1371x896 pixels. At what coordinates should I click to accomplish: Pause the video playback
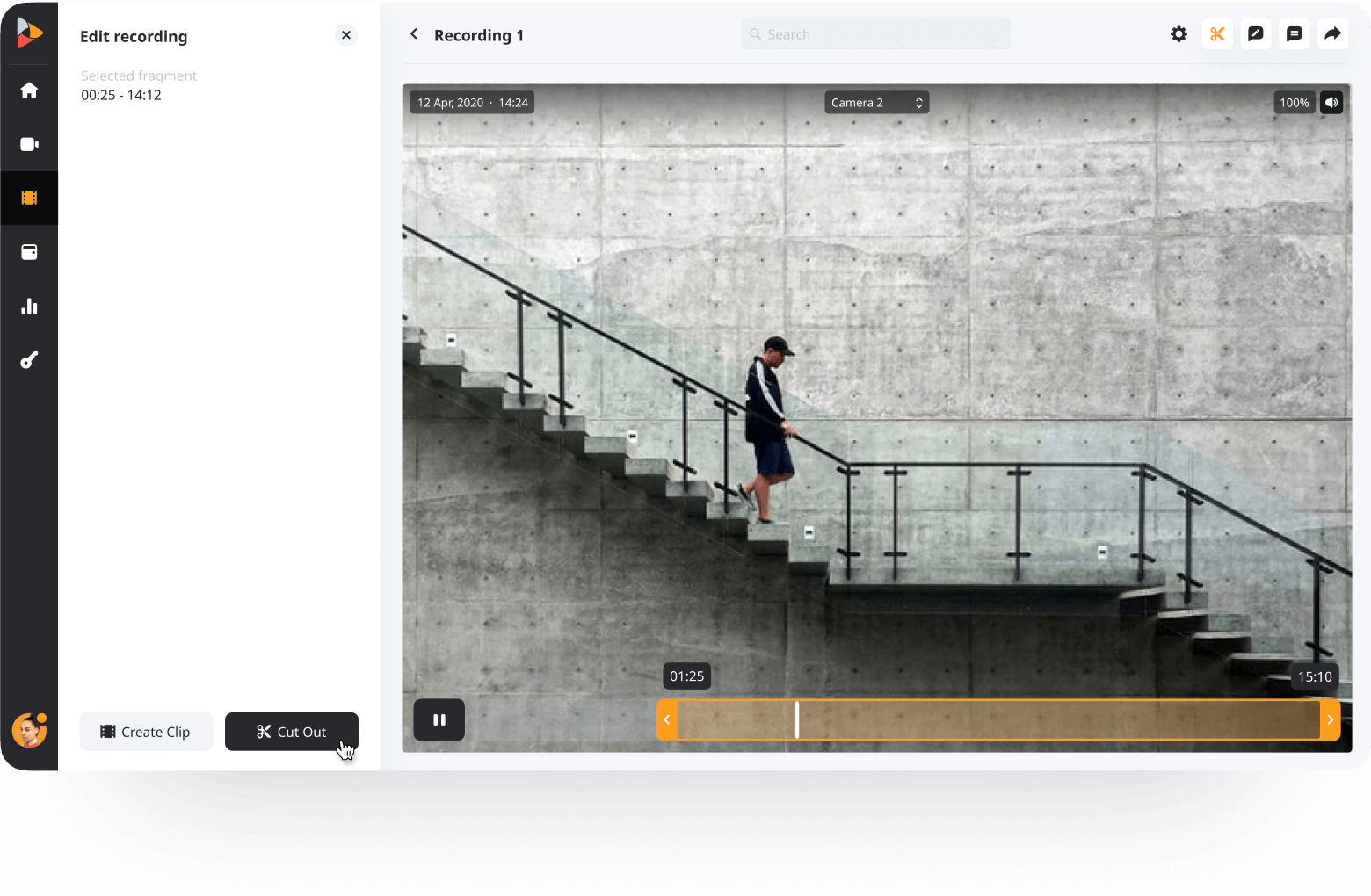click(439, 720)
